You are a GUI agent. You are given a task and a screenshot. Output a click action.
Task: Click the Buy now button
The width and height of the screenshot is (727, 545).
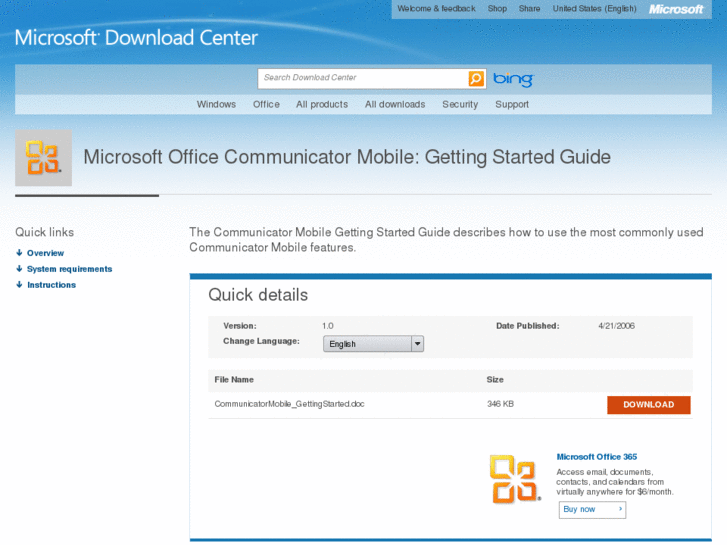[x=592, y=509]
